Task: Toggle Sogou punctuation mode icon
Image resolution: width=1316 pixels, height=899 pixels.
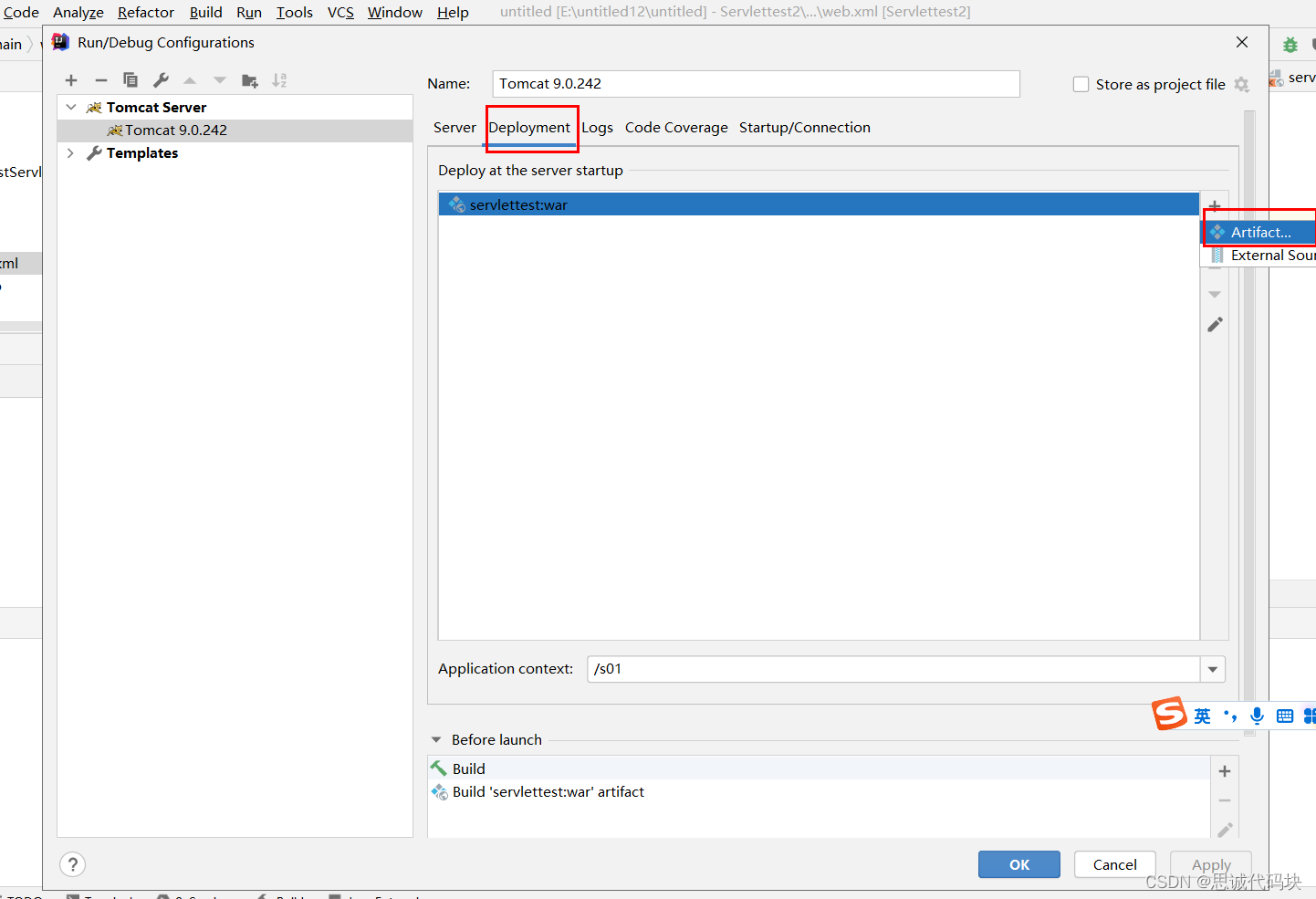Action: [x=1230, y=716]
